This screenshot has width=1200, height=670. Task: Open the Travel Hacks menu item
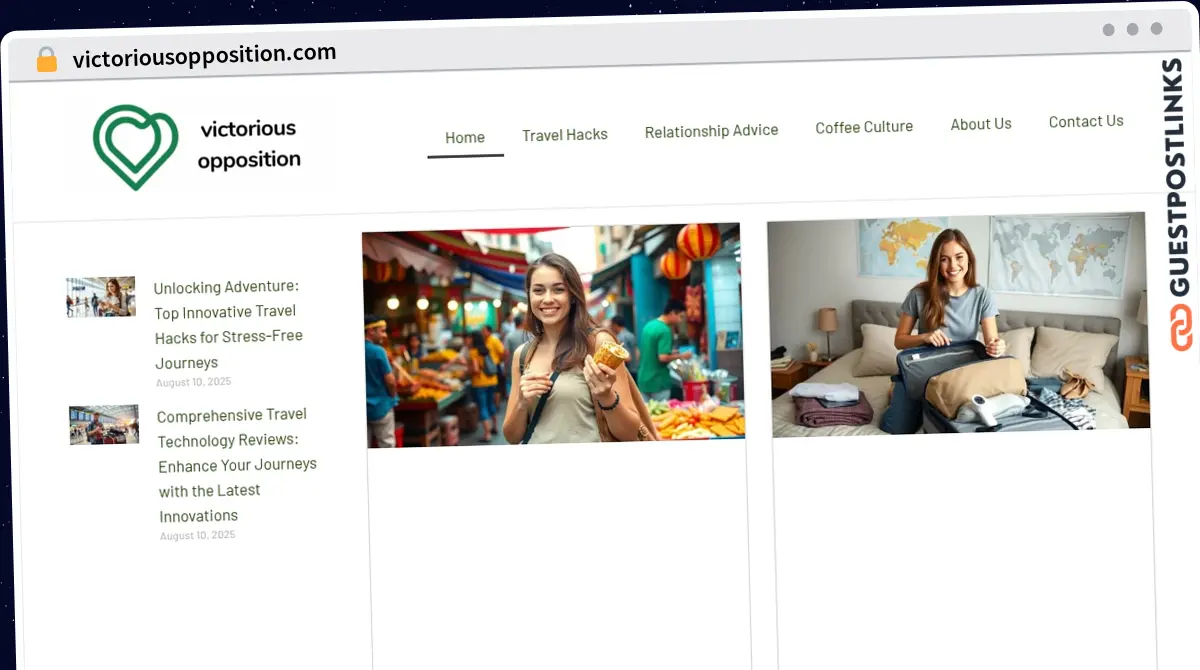tap(565, 134)
